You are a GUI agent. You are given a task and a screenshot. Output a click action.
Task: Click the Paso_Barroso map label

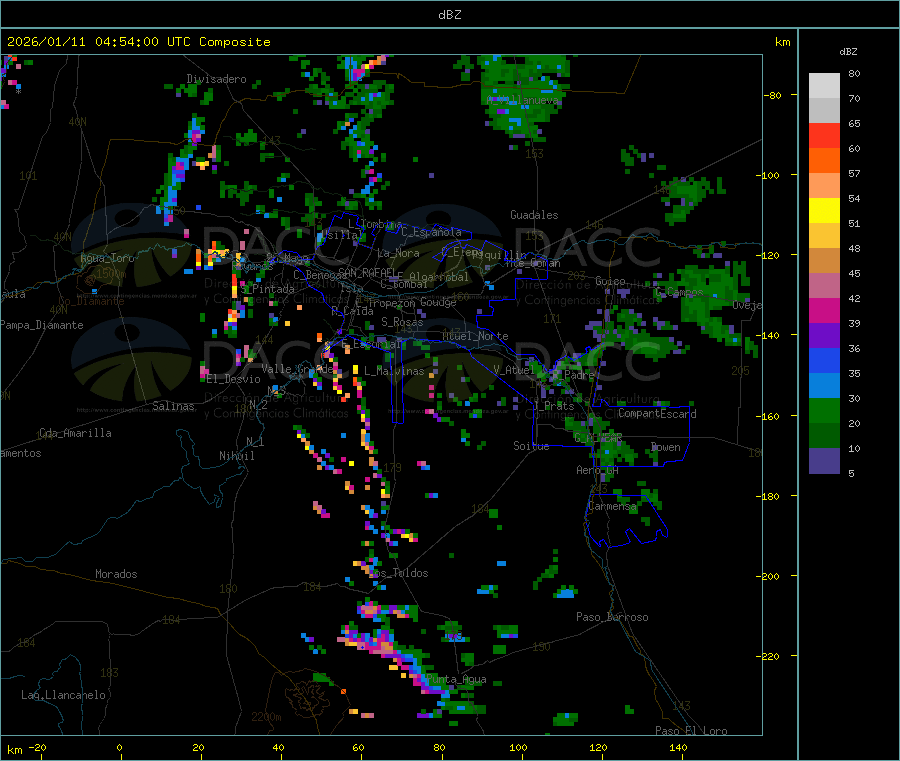click(612, 617)
